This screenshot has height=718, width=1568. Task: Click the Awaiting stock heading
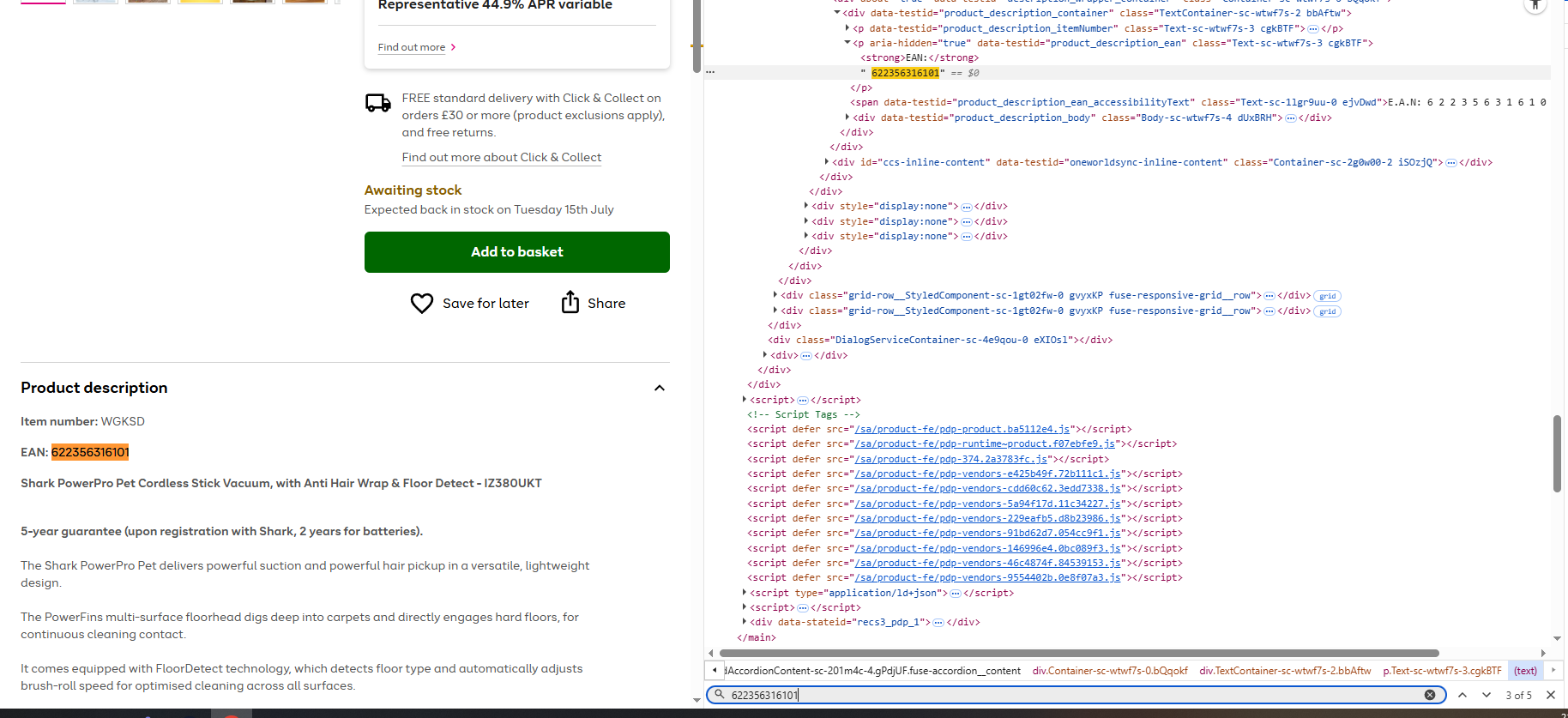point(413,190)
